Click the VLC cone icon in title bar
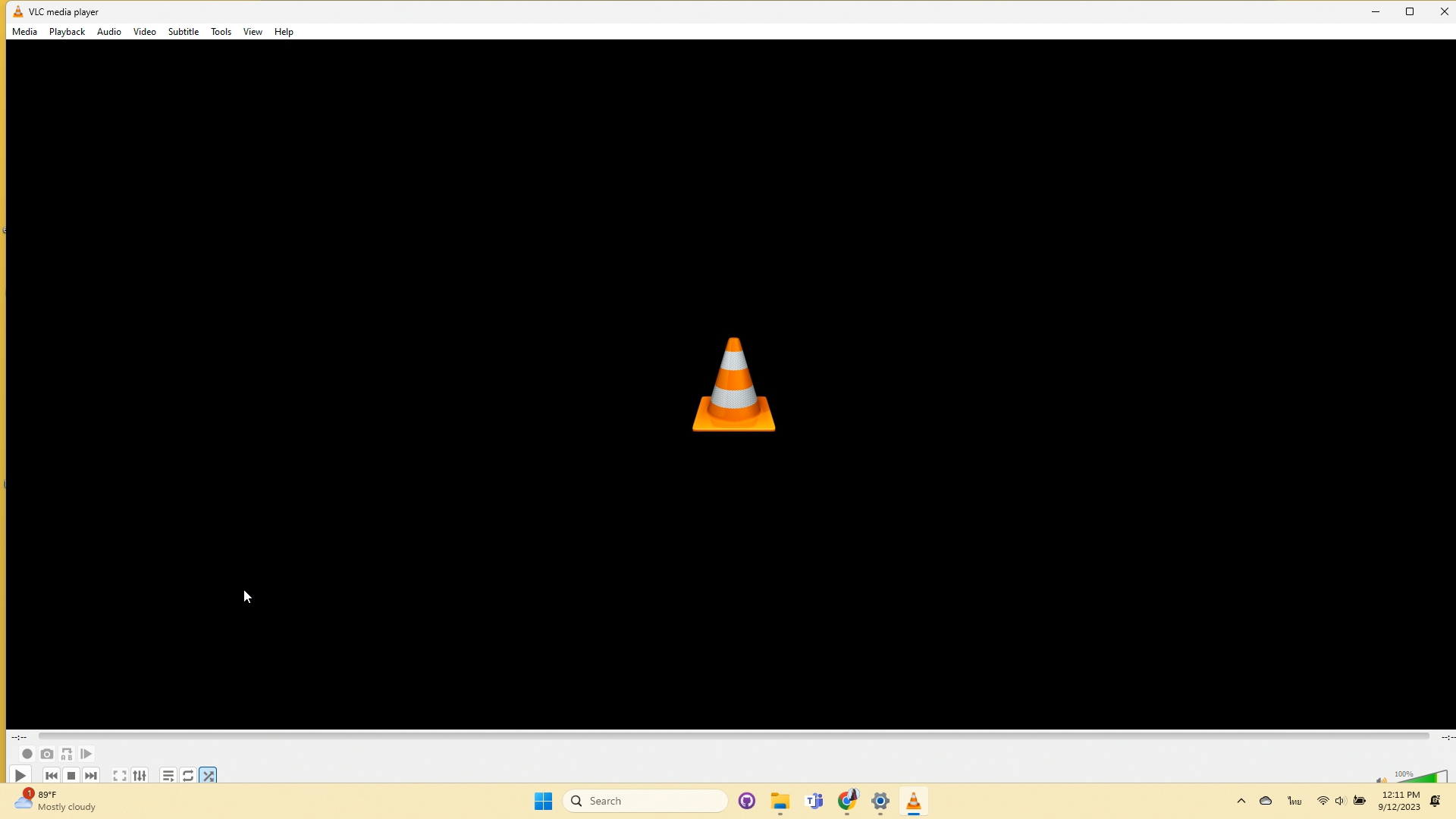This screenshot has width=1456, height=819. [17, 11]
